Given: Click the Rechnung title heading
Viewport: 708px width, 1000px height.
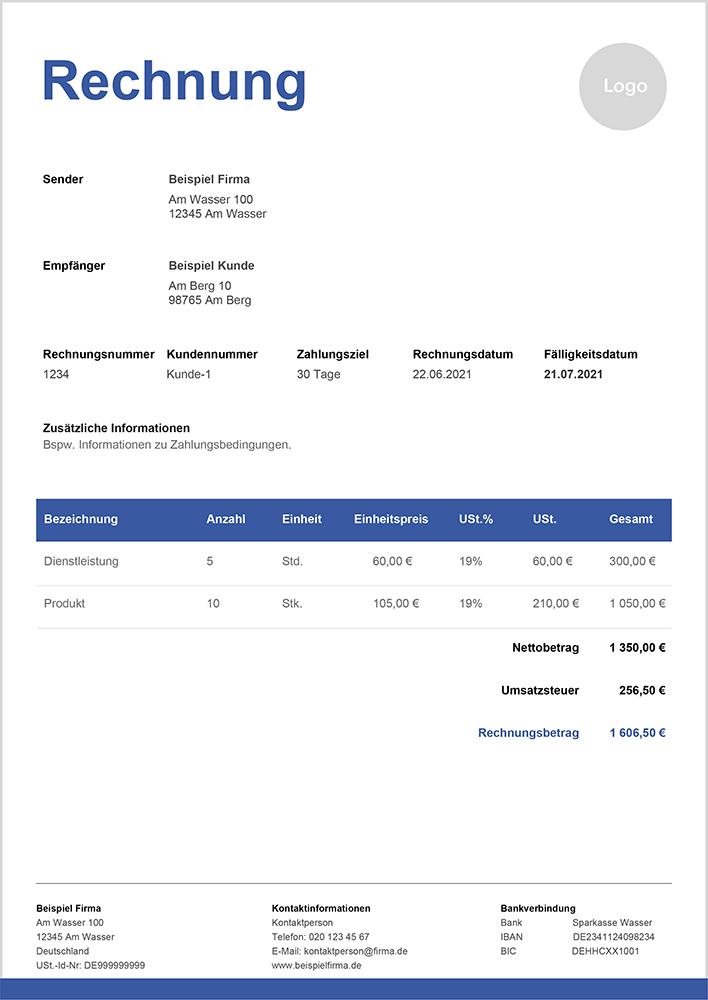Looking at the screenshot, I should coord(174,81).
